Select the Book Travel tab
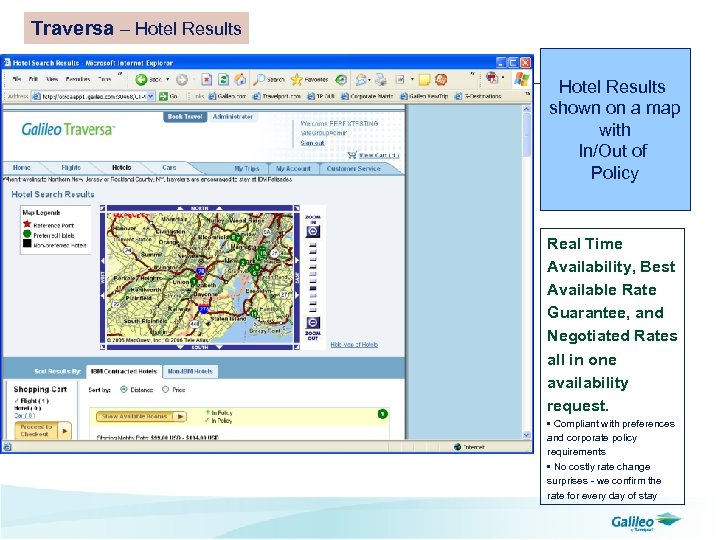The width and height of the screenshot is (720, 540). tap(185, 117)
